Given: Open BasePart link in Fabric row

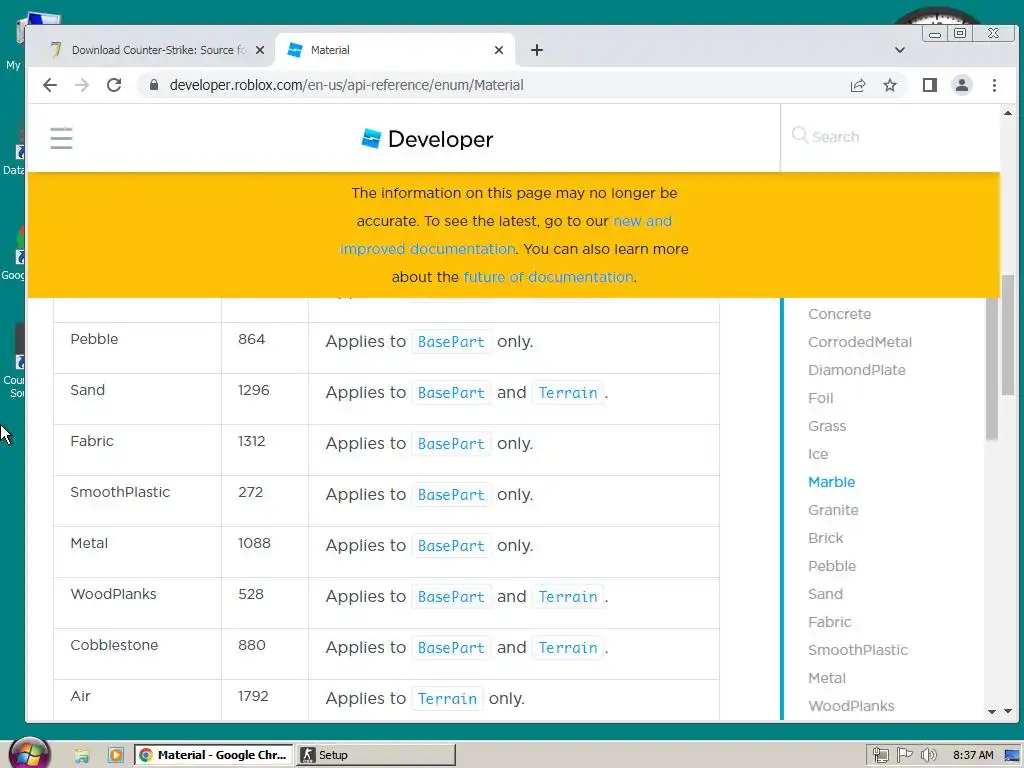Looking at the screenshot, I should [x=451, y=443].
